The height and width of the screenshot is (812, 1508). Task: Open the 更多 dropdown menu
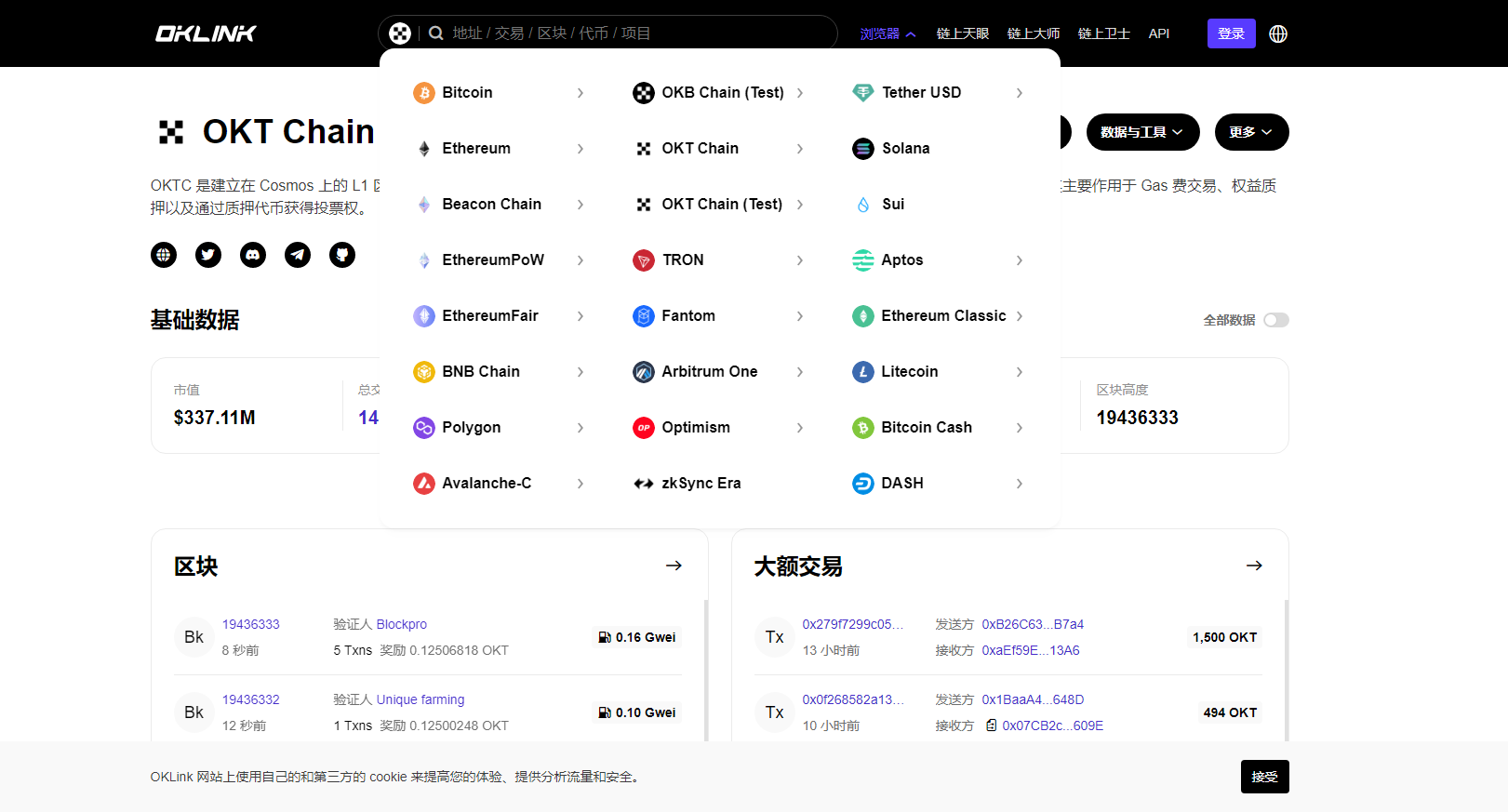click(1250, 132)
